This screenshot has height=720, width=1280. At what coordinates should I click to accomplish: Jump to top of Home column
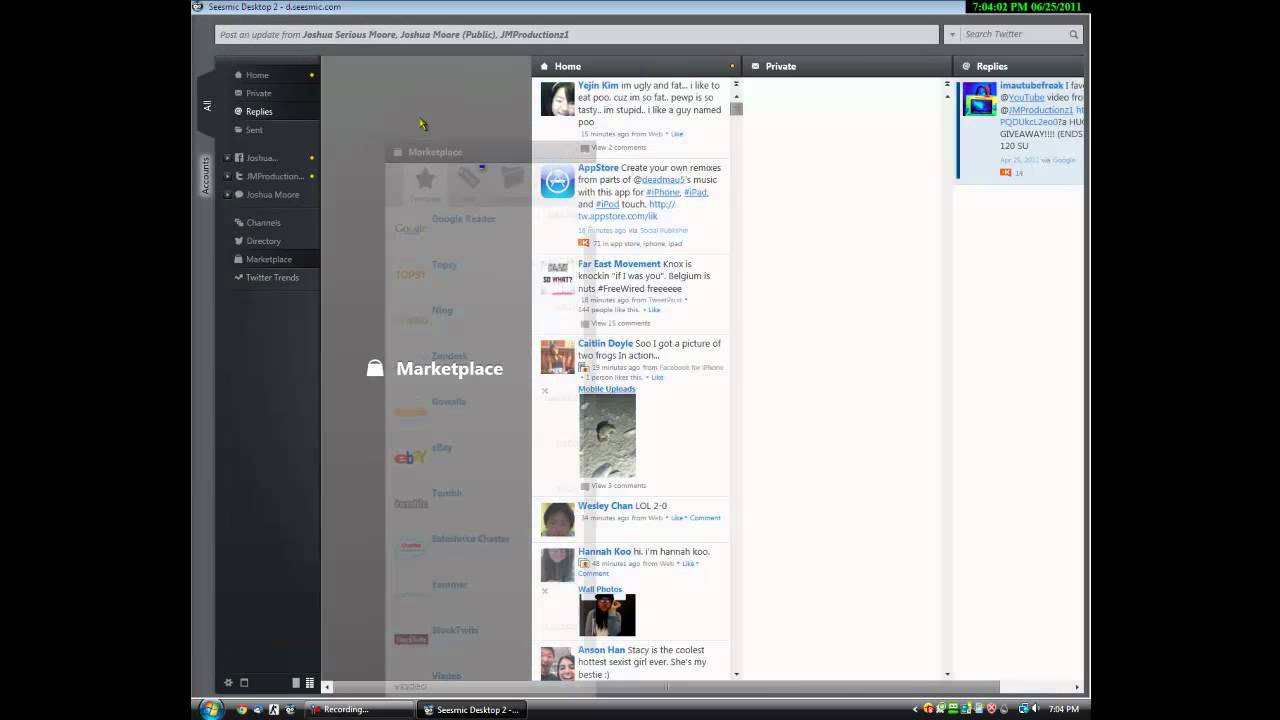[x=736, y=84]
